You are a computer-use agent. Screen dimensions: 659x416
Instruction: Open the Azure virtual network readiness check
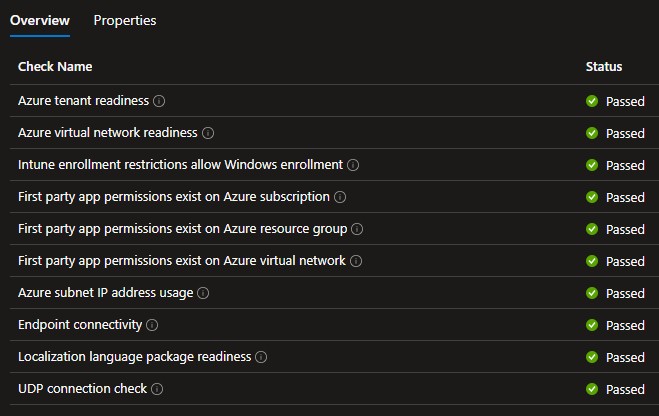coord(109,133)
